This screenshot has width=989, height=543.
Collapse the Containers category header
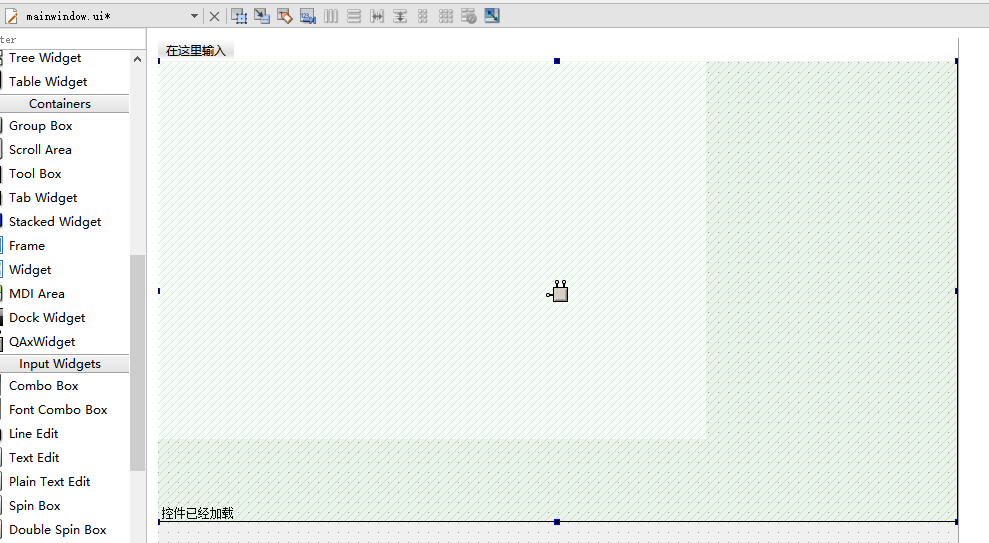60,103
